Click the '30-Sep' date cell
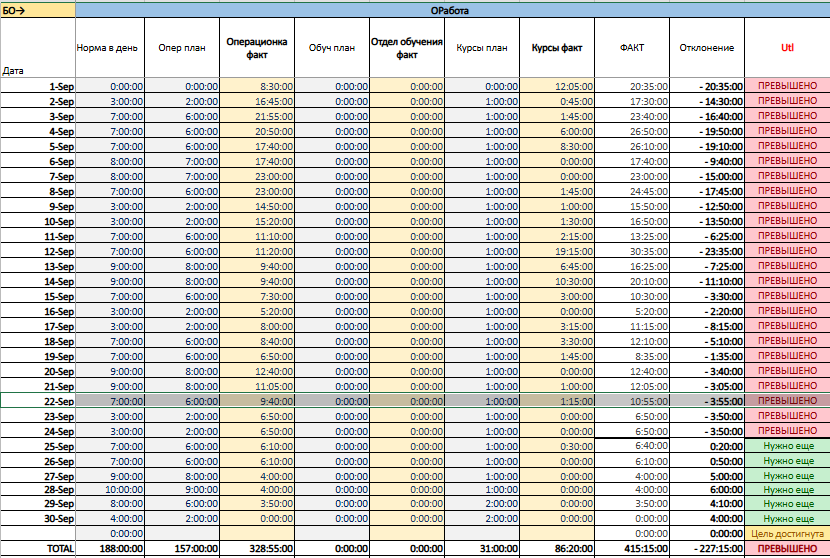830x558 pixels. tap(38, 519)
